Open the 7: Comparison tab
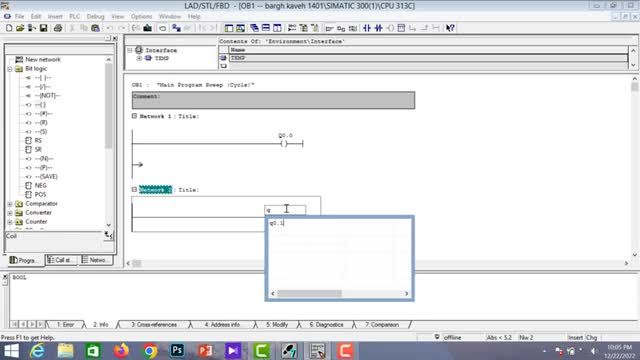Image resolution: width=640 pixels, height=360 pixels. [x=382, y=325]
